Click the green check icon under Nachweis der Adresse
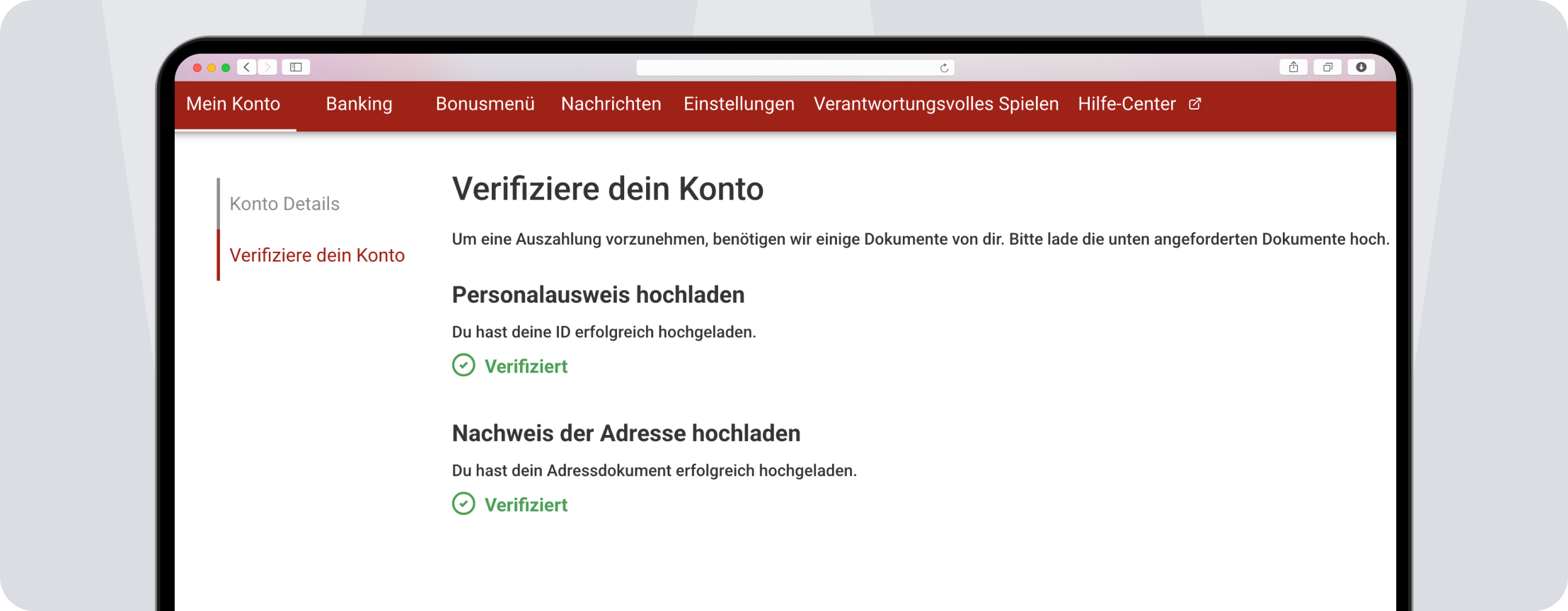The height and width of the screenshot is (611, 1568). point(463,504)
